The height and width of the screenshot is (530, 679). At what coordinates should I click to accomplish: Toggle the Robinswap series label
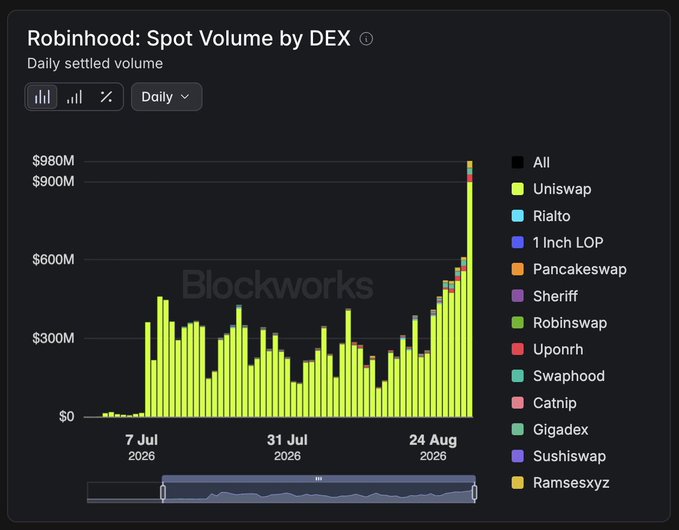(x=570, y=323)
